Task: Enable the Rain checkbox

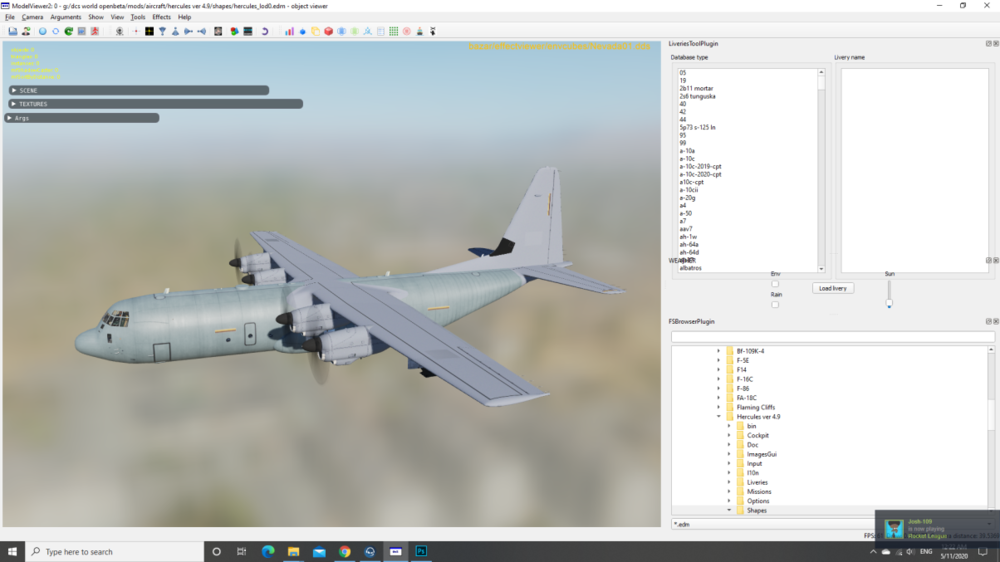Action: pos(775,304)
